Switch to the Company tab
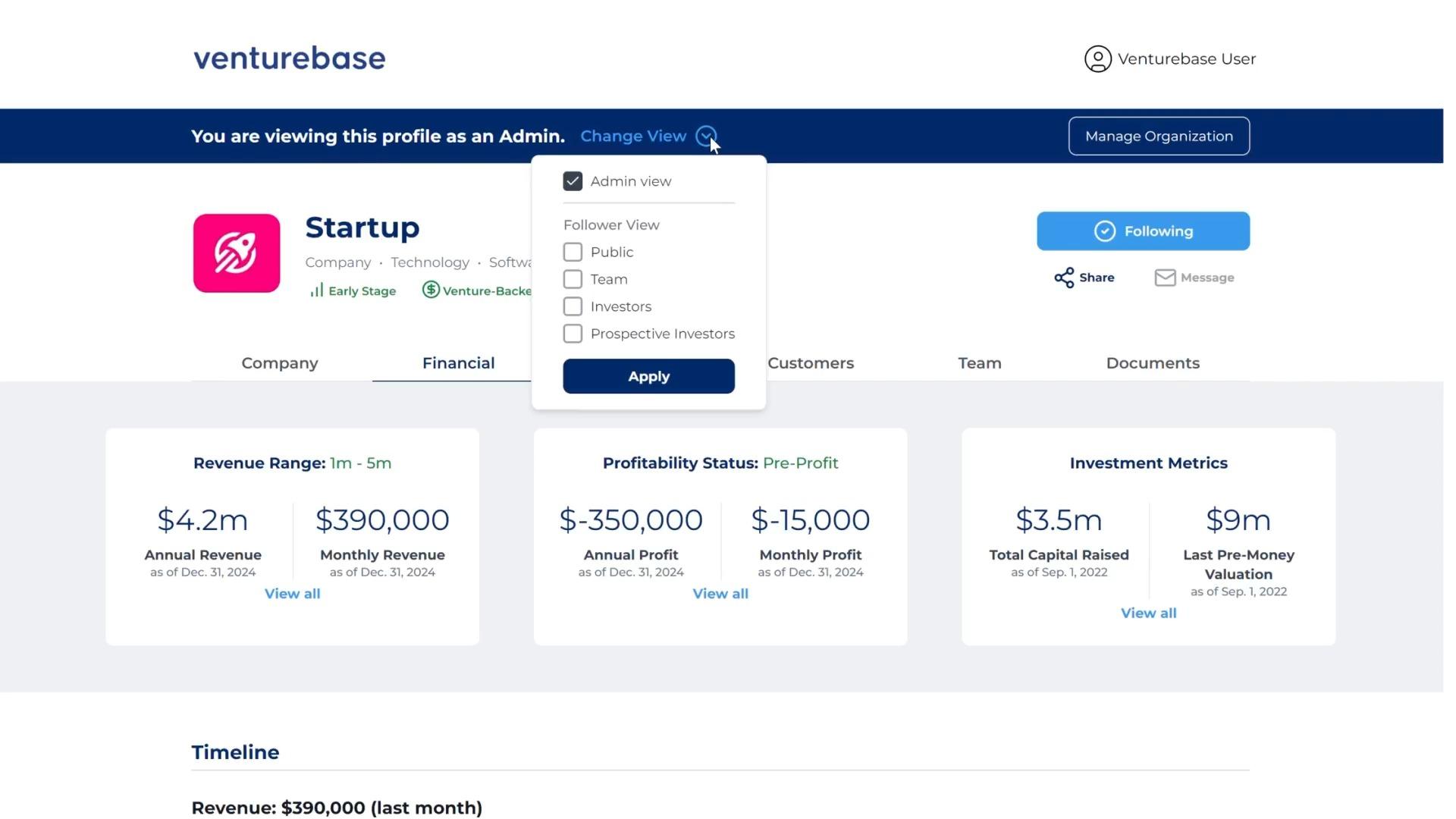1456x819 pixels. coord(280,363)
